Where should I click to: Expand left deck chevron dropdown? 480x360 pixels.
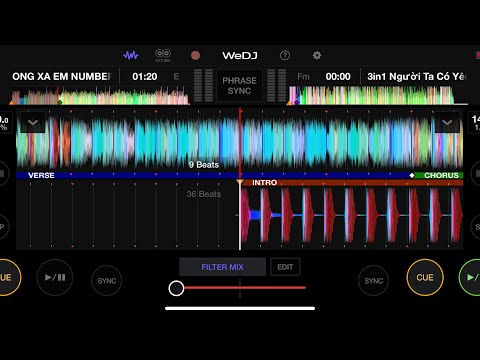click(x=33, y=122)
